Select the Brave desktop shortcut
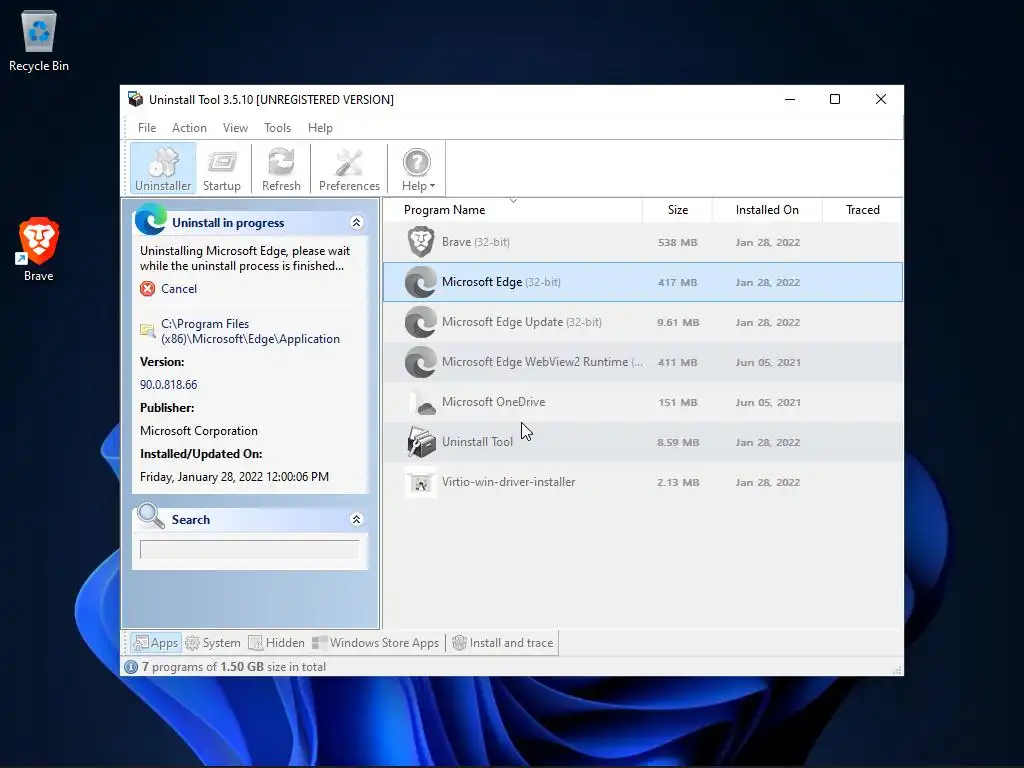The width and height of the screenshot is (1024, 768). click(39, 249)
